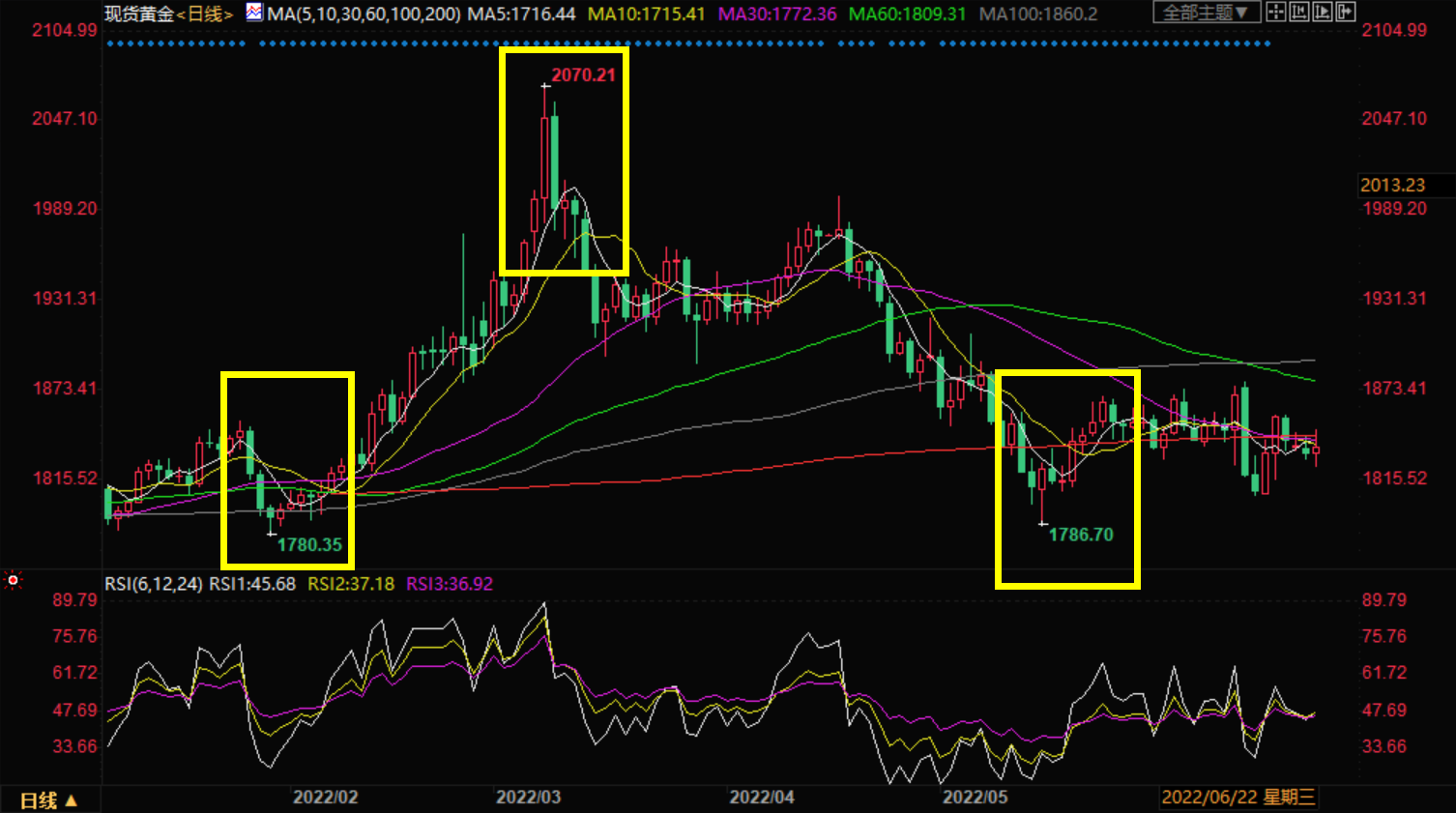
Task: Click the 2022/03 date on time axis
Action: pos(528,798)
